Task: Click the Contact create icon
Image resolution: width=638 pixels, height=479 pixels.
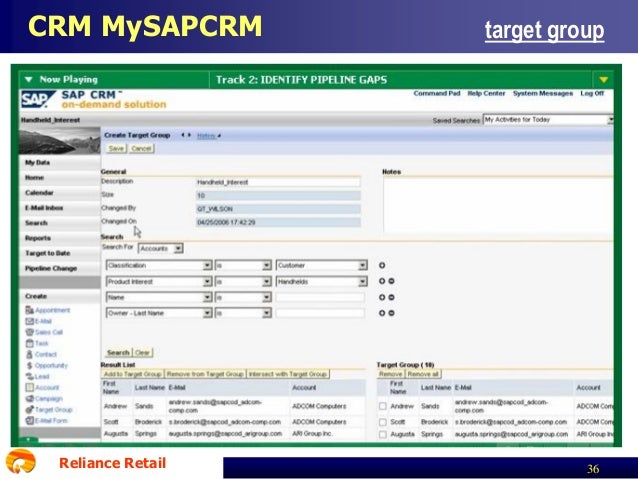Action: [29, 354]
